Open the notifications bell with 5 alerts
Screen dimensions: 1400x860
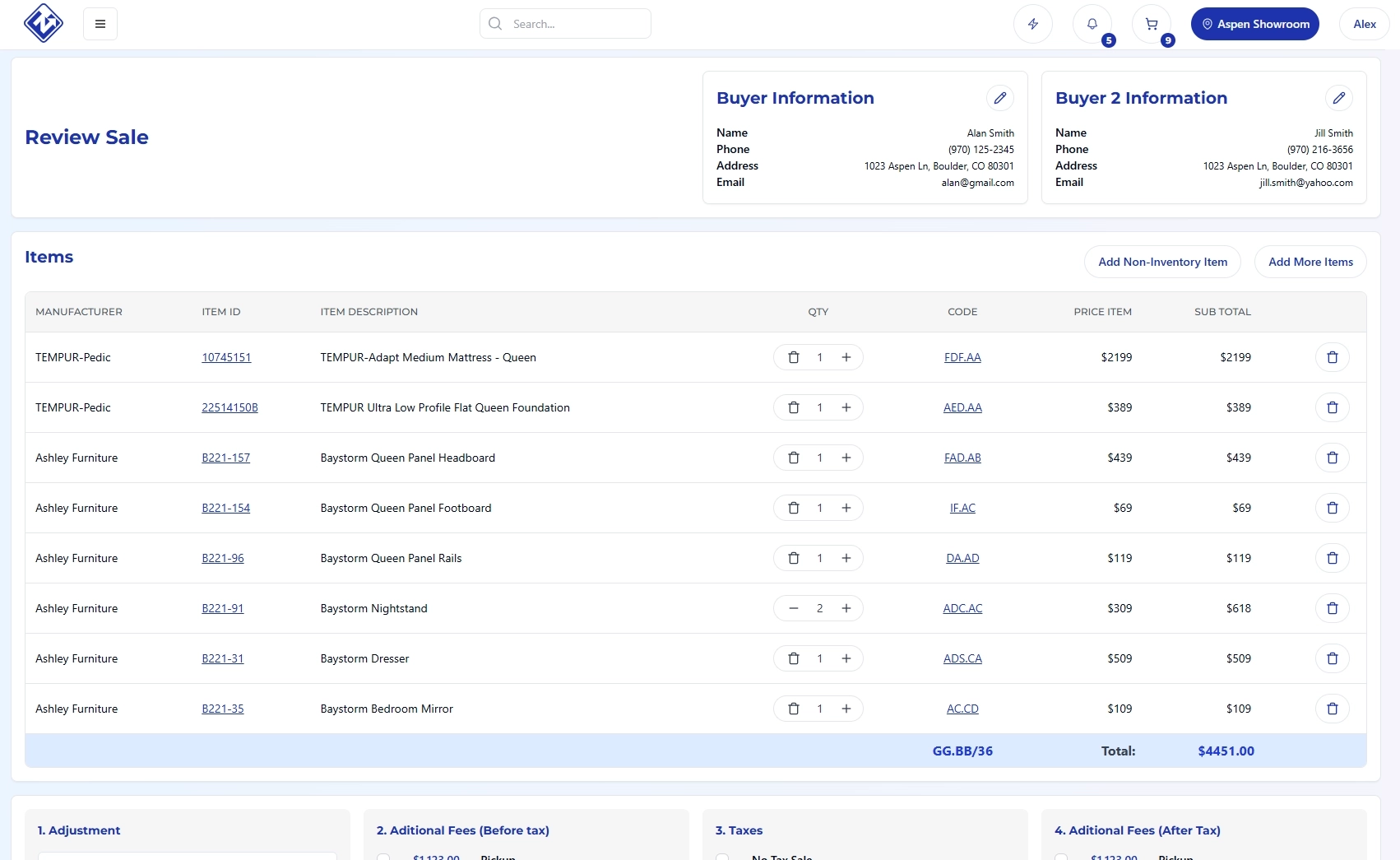[1092, 24]
